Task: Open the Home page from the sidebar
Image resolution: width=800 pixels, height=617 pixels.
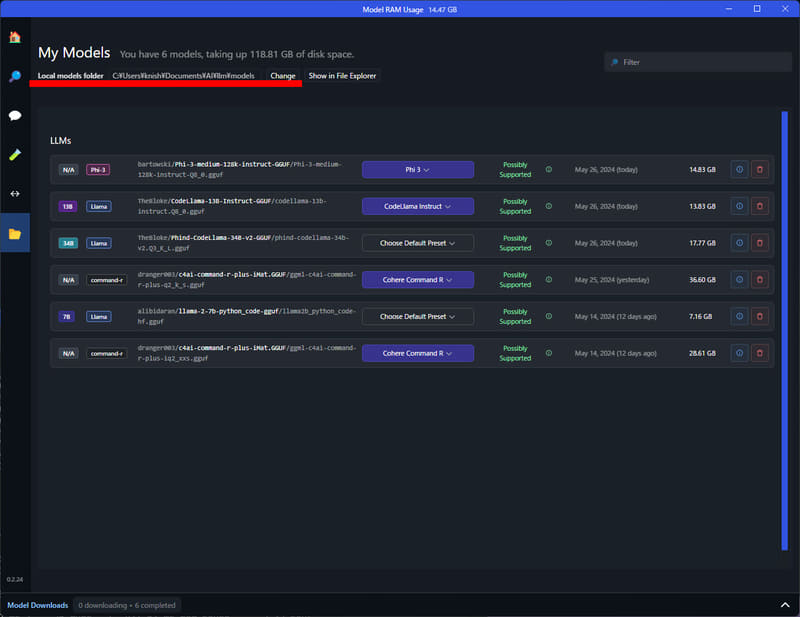Action: (x=14, y=36)
